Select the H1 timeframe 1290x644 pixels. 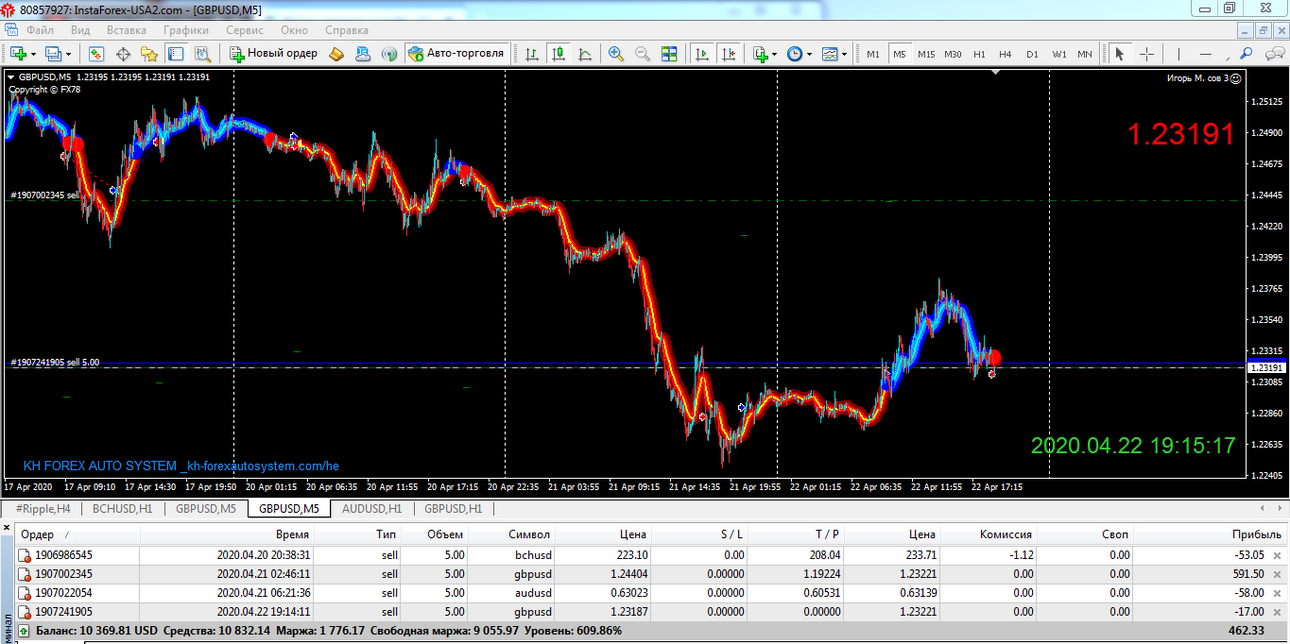click(979, 54)
